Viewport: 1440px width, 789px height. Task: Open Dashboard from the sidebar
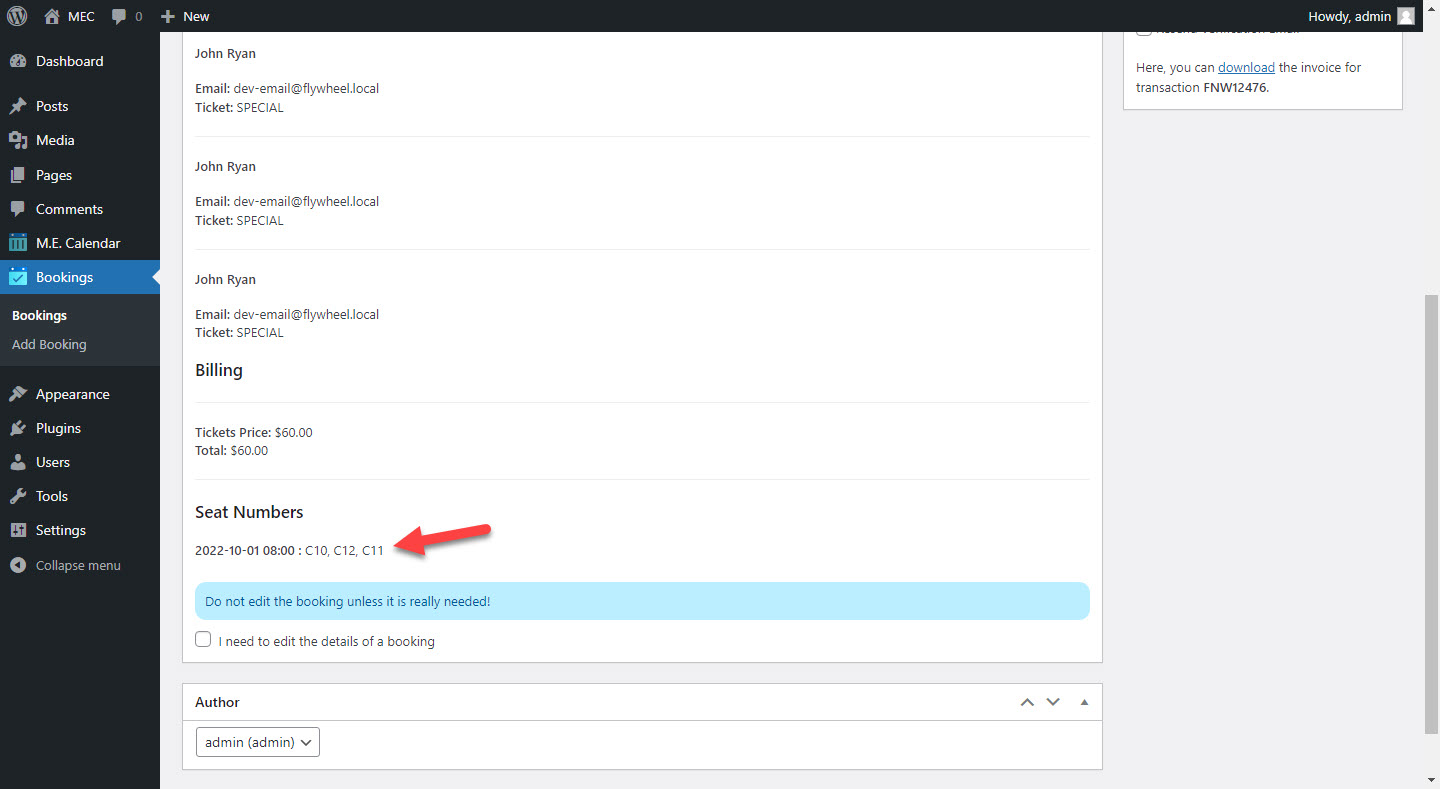[x=69, y=61]
